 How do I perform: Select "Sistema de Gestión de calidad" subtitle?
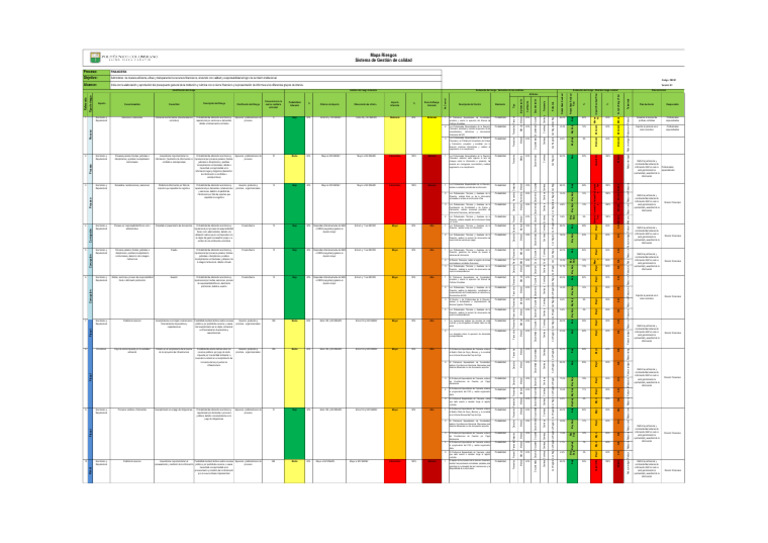point(384,60)
